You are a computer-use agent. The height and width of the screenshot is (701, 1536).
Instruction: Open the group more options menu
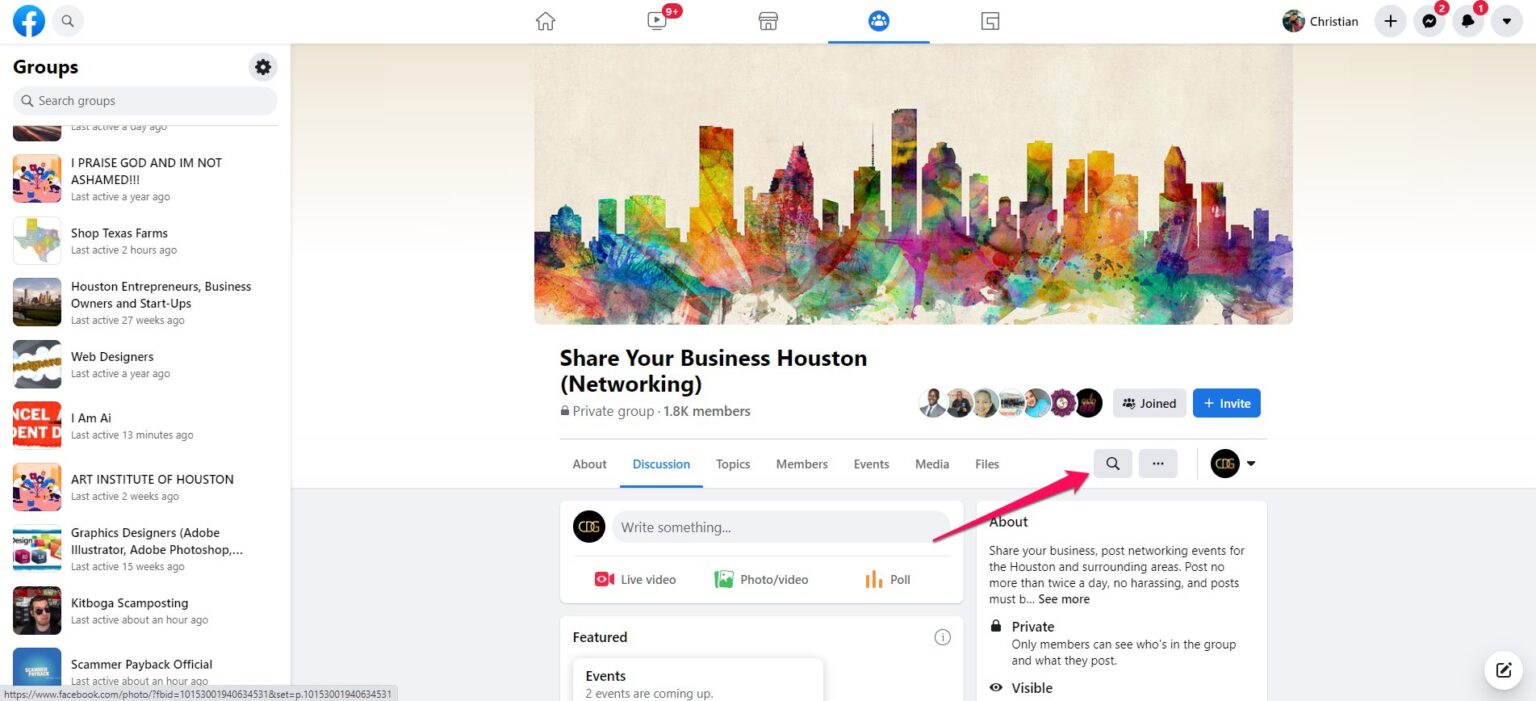[x=1158, y=463]
